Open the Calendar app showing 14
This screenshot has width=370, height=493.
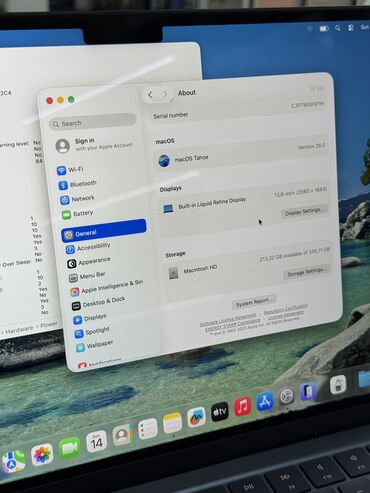click(97, 441)
